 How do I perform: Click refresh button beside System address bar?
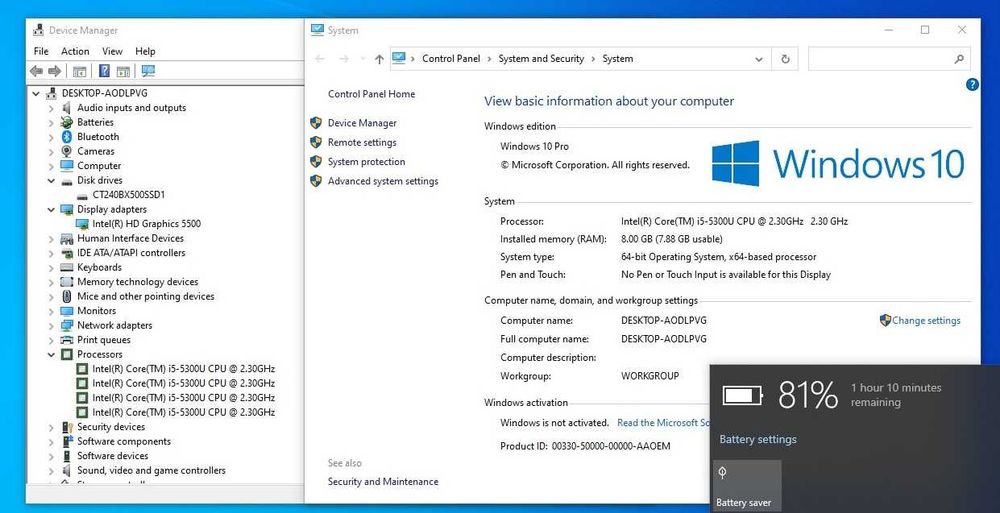pos(785,59)
